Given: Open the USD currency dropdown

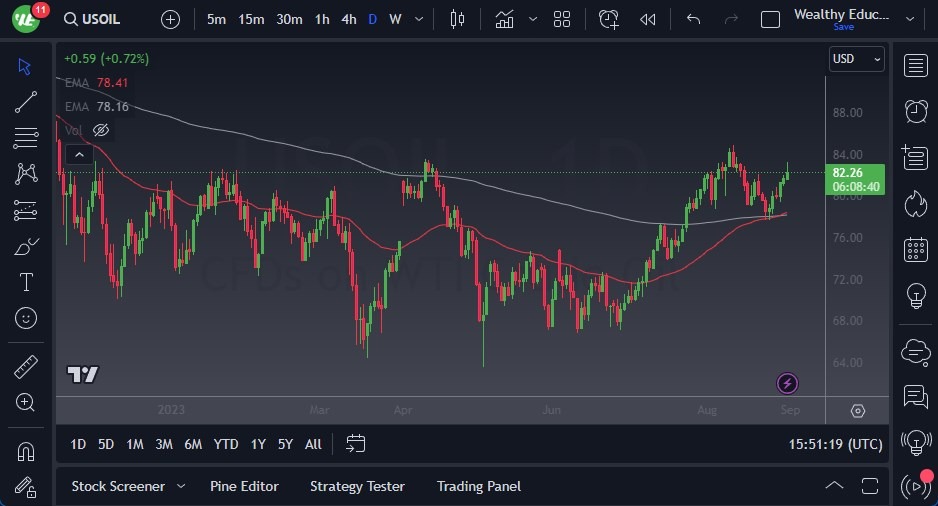Looking at the screenshot, I should point(857,59).
